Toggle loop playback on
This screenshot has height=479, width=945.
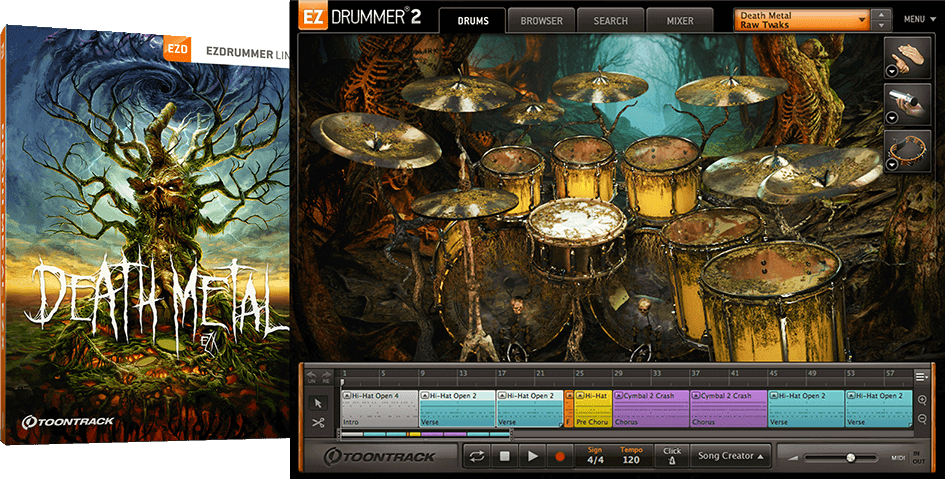[477, 456]
